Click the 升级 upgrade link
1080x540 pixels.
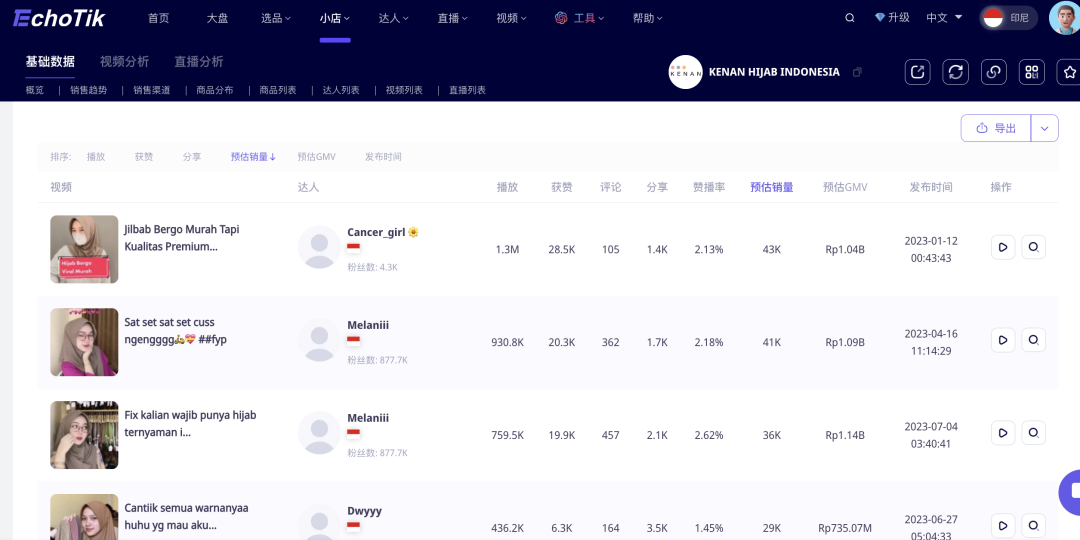[893, 18]
